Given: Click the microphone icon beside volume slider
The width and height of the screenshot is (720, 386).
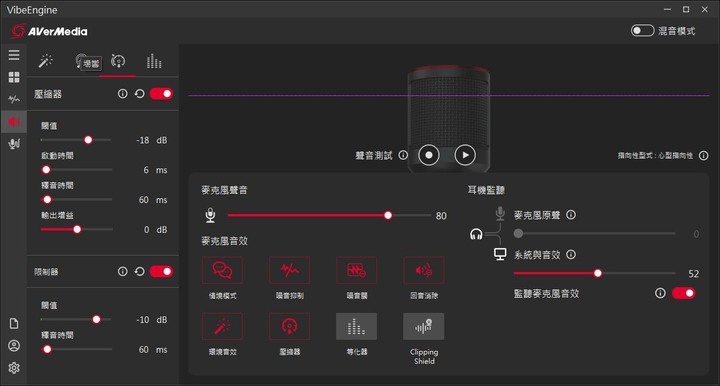Looking at the screenshot, I should (210, 215).
